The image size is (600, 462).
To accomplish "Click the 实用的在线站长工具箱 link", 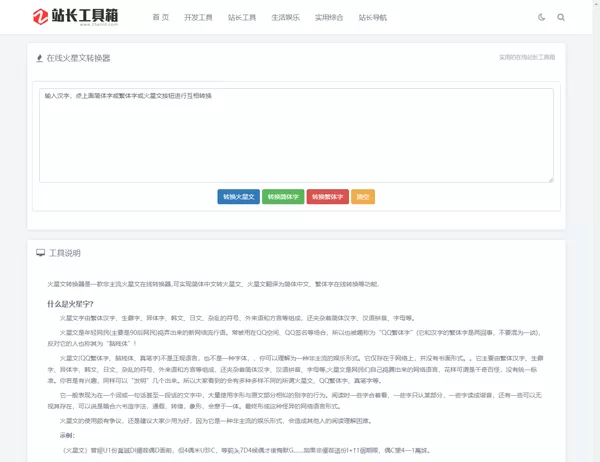I will point(527,57).
